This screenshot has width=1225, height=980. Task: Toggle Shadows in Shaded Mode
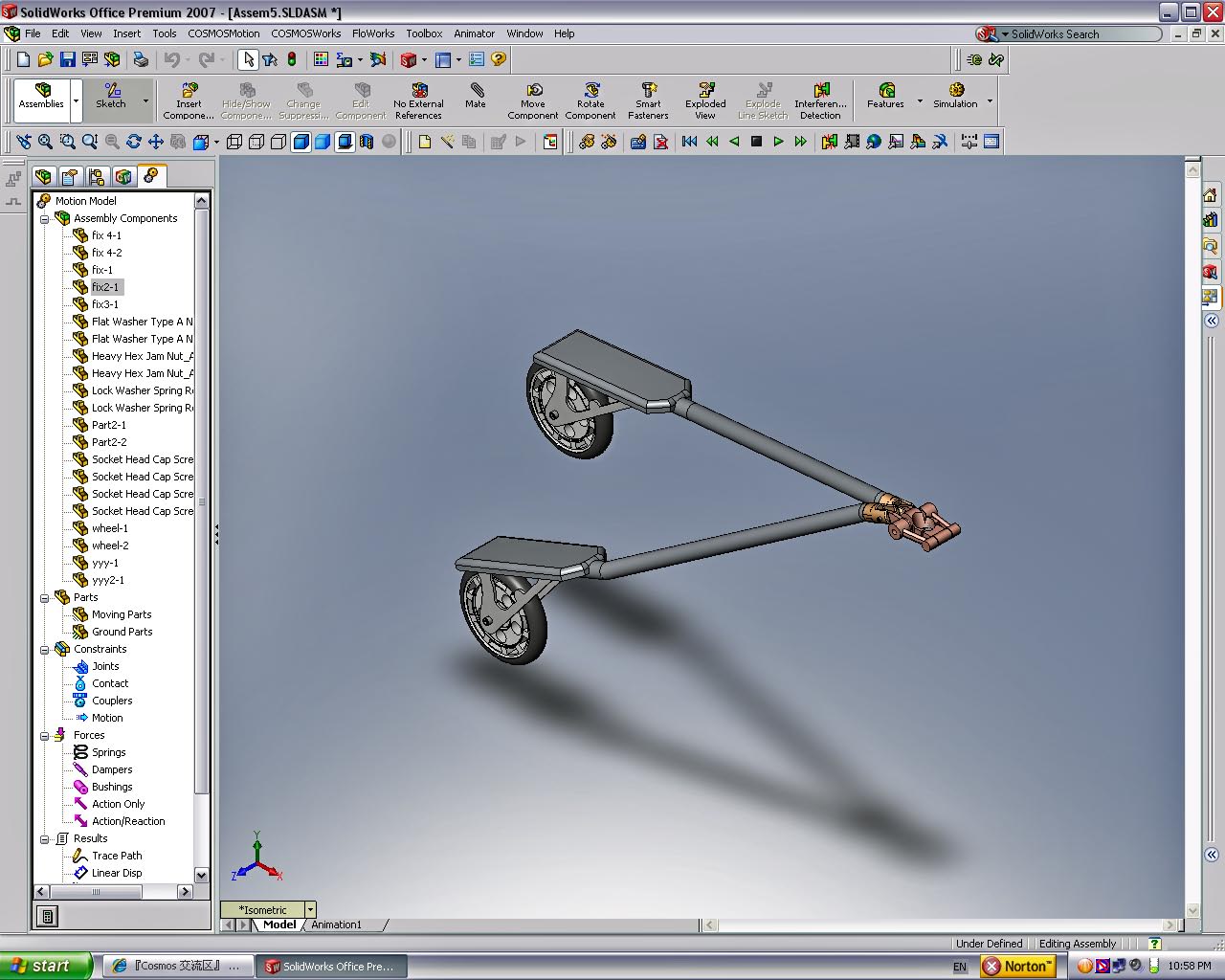click(345, 142)
